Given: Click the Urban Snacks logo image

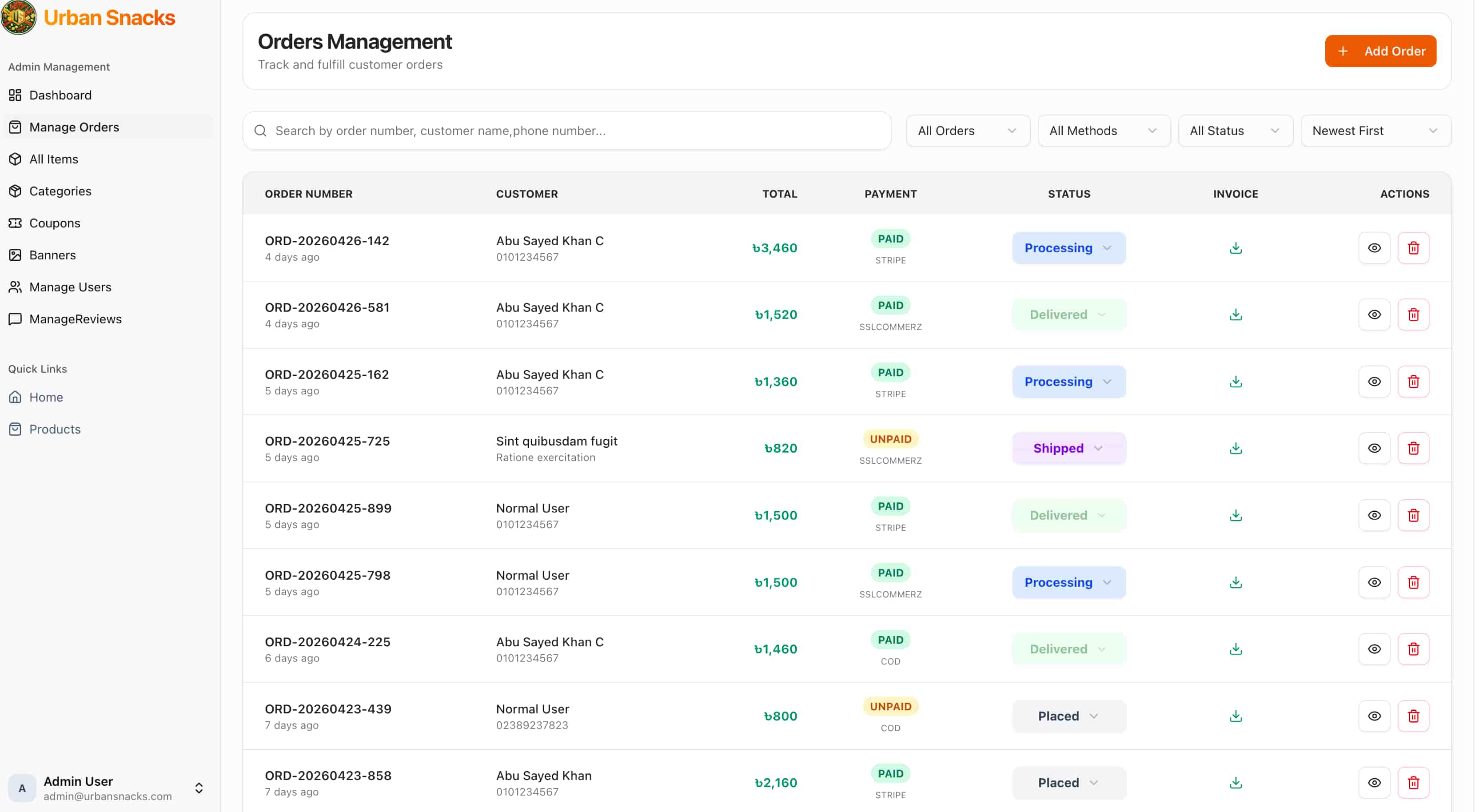Looking at the screenshot, I should [18, 17].
